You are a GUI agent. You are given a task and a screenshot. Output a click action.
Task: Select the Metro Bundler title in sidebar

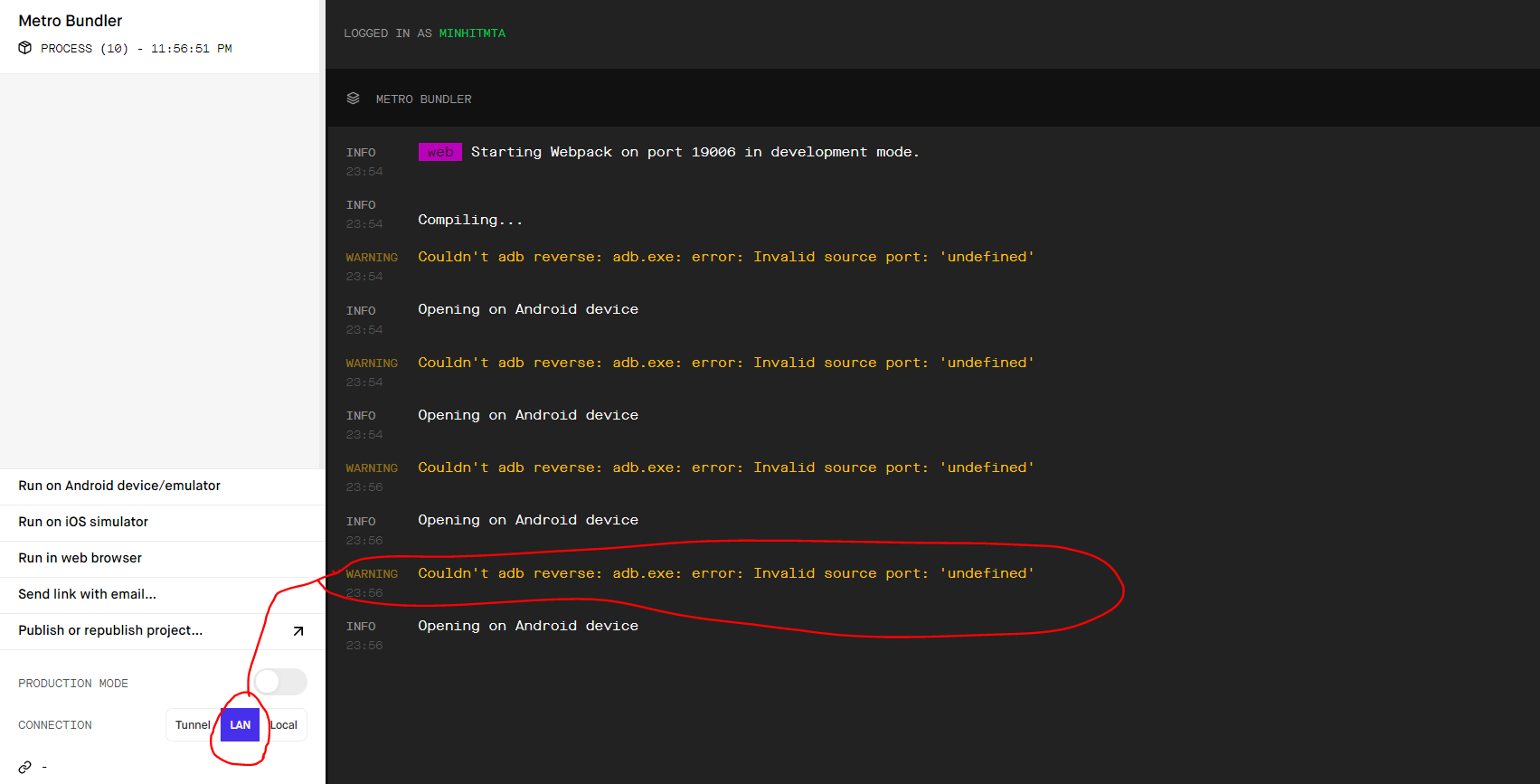pyautogui.click(x=71, y=21)
